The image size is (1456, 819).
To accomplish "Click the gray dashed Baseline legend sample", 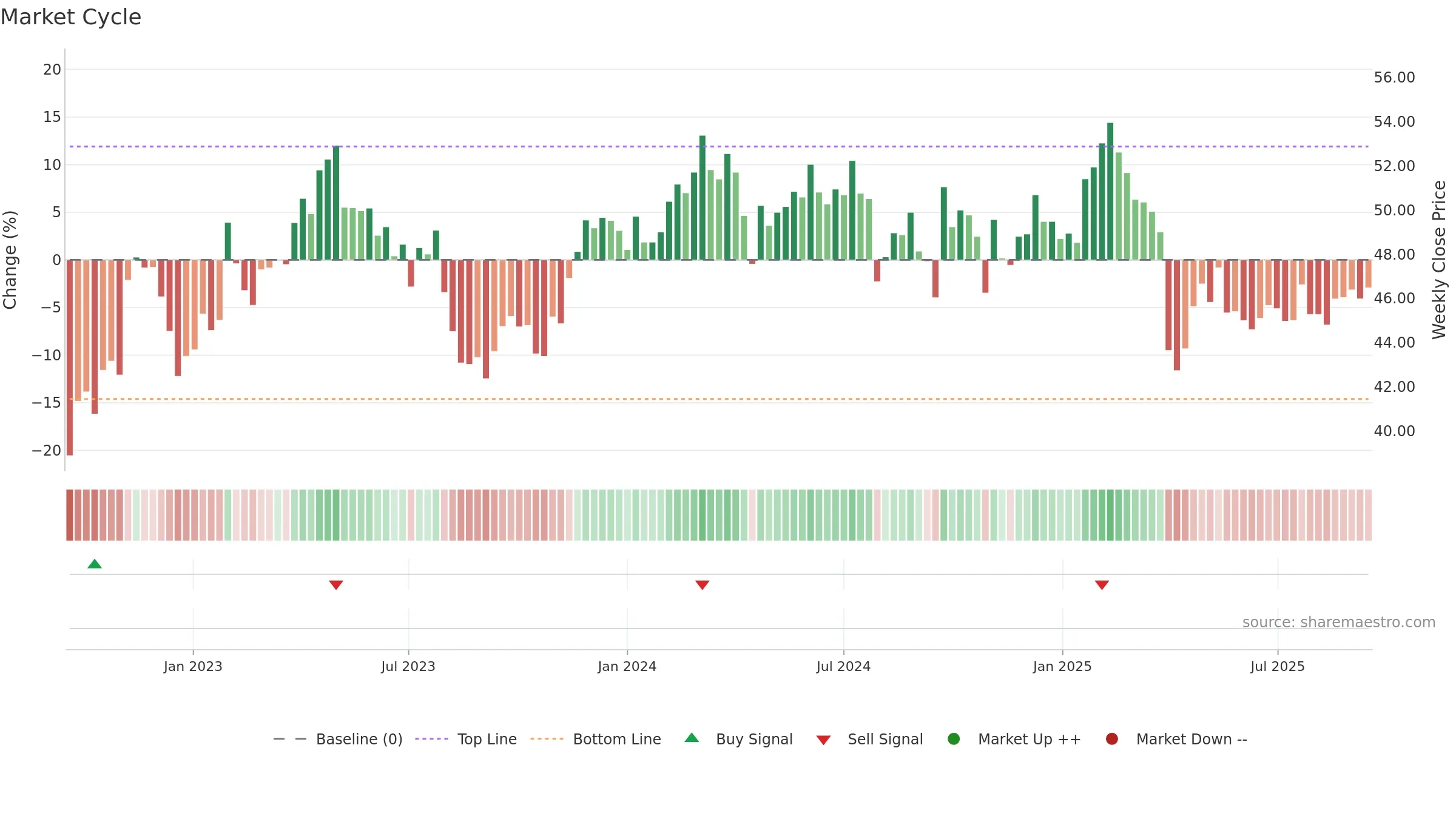I will tap(290, 739).
